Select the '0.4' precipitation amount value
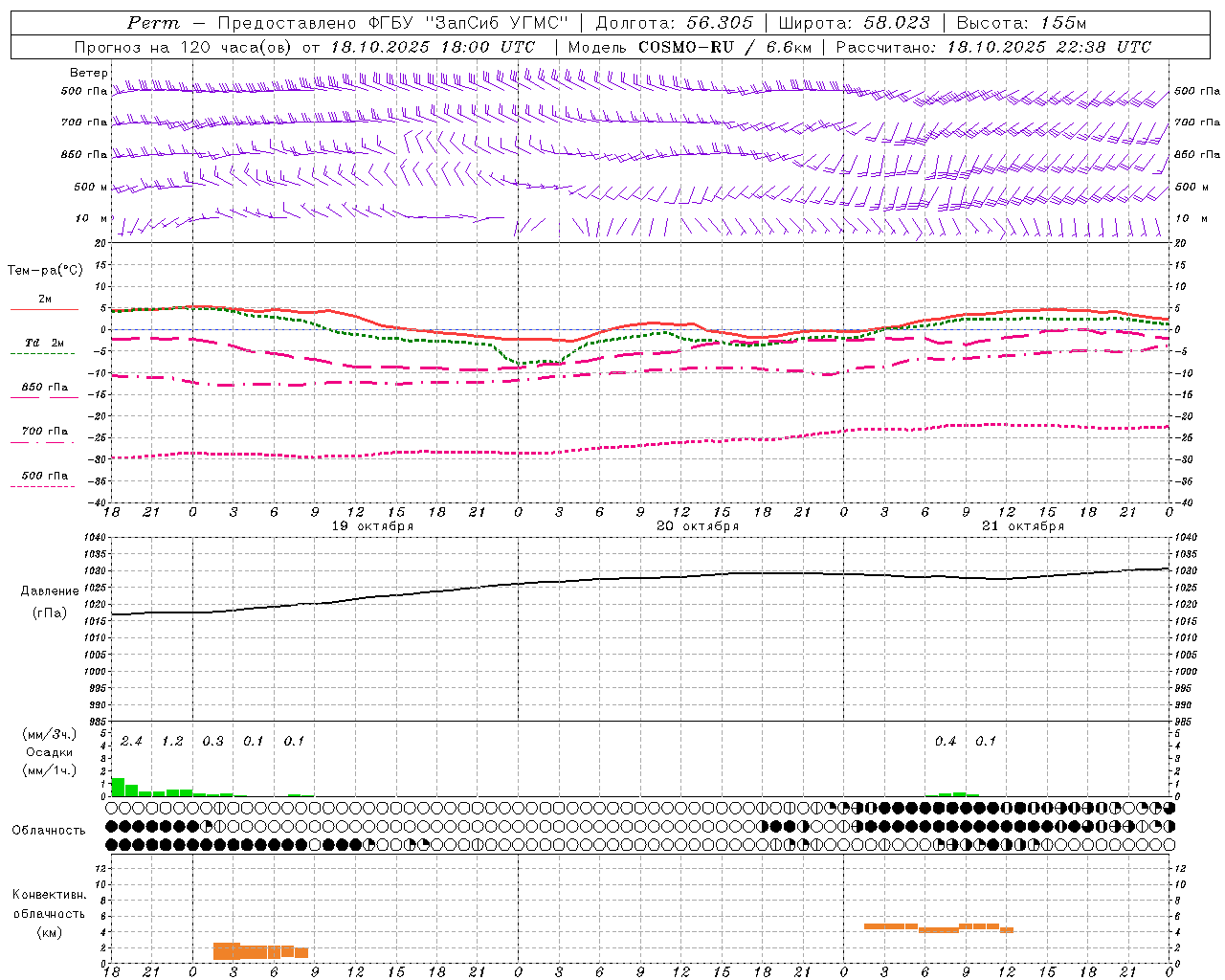The image size is (1225, 980). click(946, 742)
